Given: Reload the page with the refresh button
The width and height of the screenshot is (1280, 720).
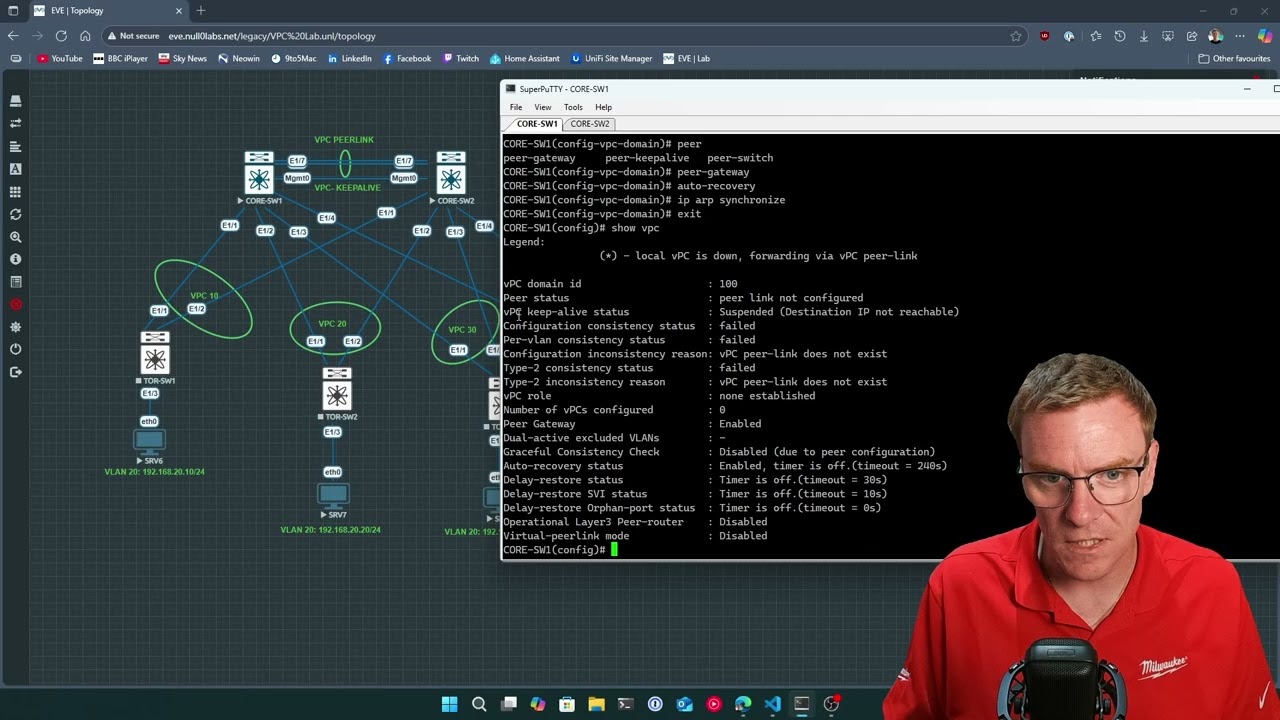Looking at the screenshot, I should pos(61,36).
